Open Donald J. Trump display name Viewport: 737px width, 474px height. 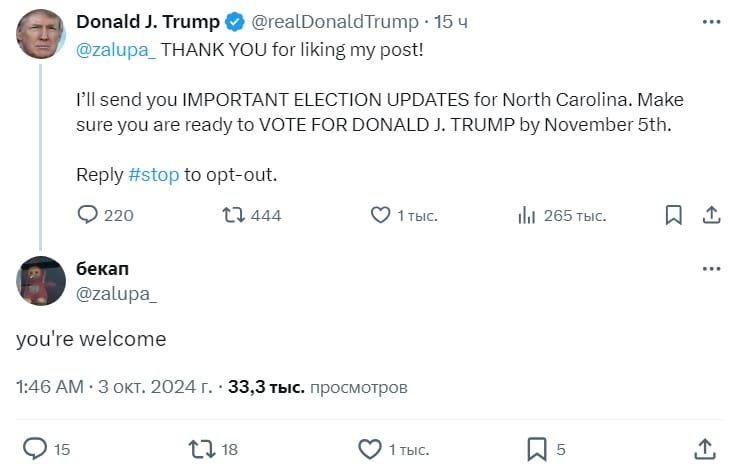tap(148, 22)
